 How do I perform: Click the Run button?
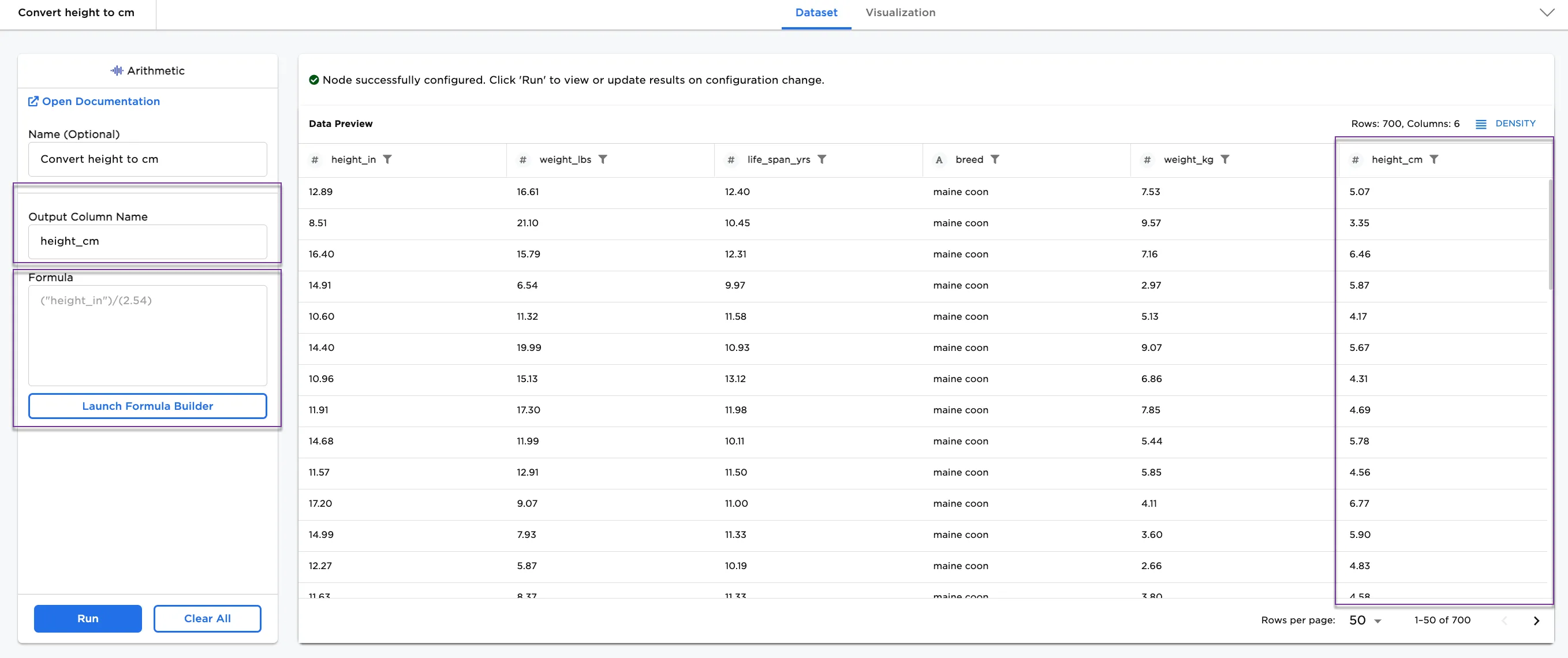click(88, 618)
